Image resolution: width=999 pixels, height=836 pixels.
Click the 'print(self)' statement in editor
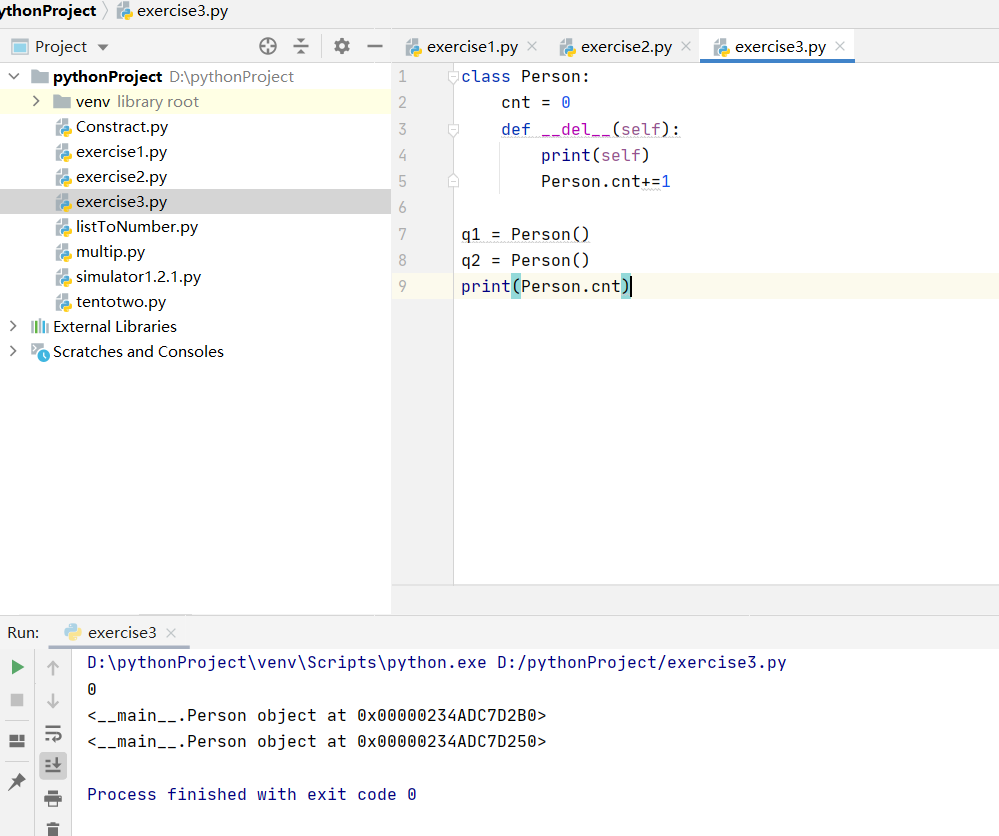point(595,155)
